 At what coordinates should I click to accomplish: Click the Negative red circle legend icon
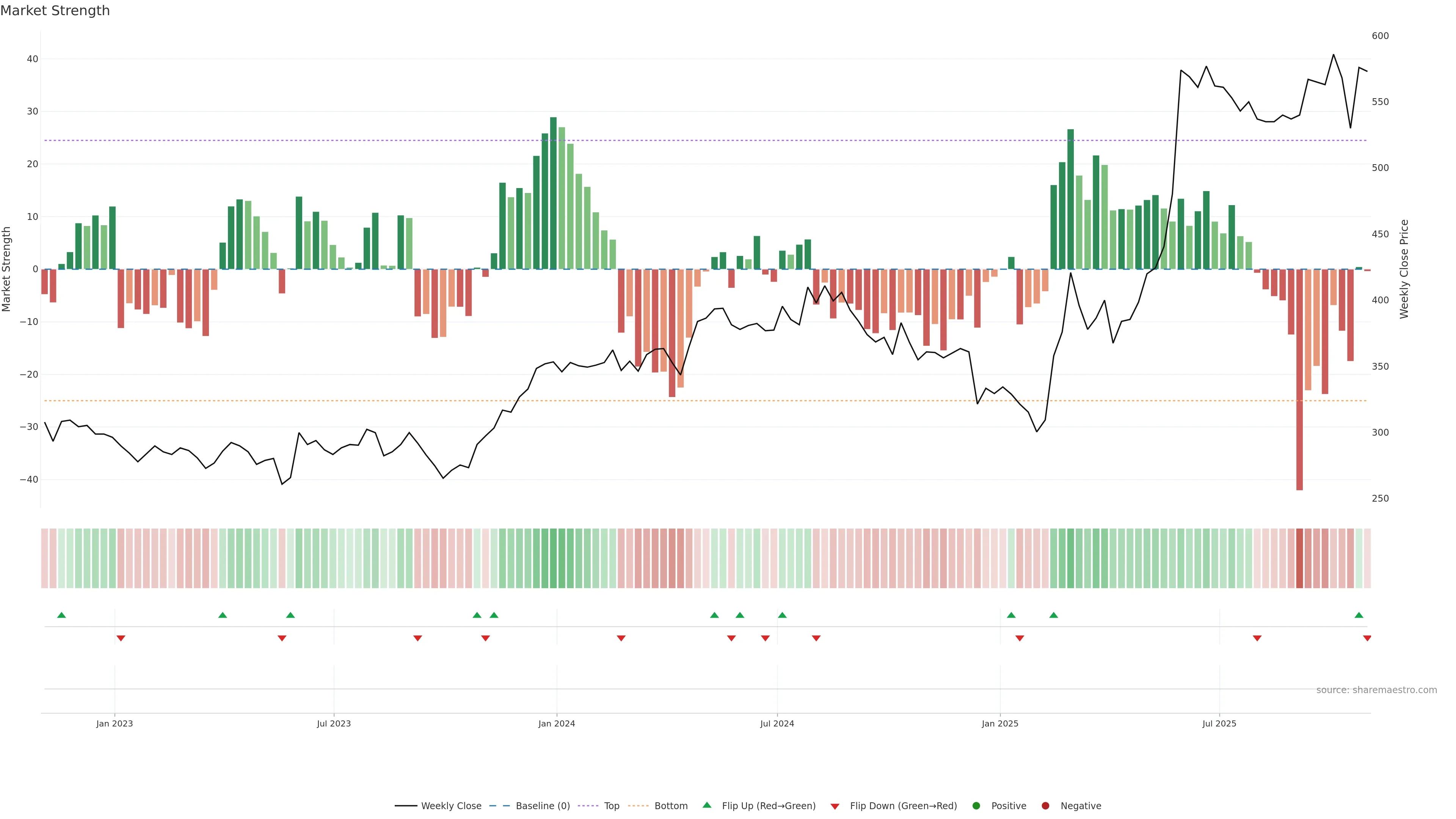click(x=1045, y=806)
